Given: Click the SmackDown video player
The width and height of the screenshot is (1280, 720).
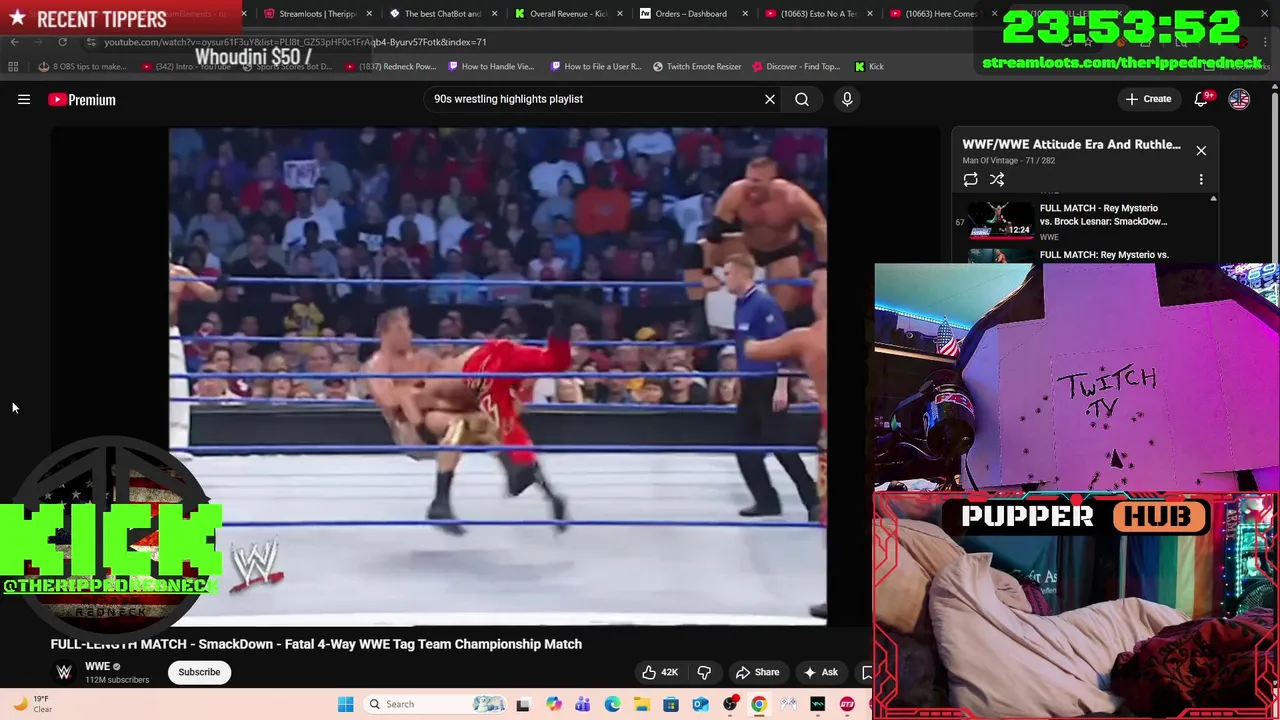Looking at the screenshot, I should pos(498,376).
